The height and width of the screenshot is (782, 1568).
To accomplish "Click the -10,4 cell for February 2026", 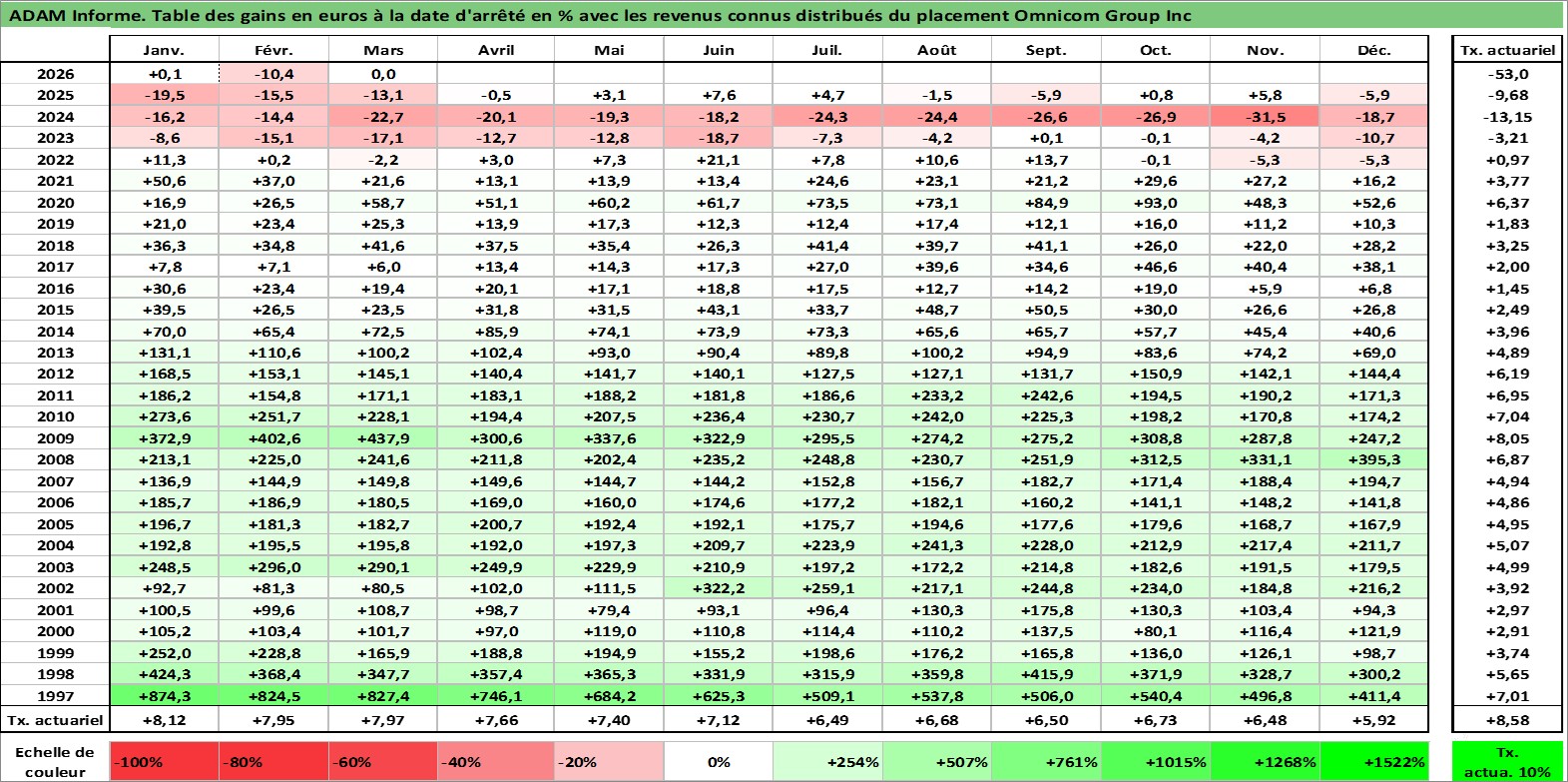I will click(273, 74).
